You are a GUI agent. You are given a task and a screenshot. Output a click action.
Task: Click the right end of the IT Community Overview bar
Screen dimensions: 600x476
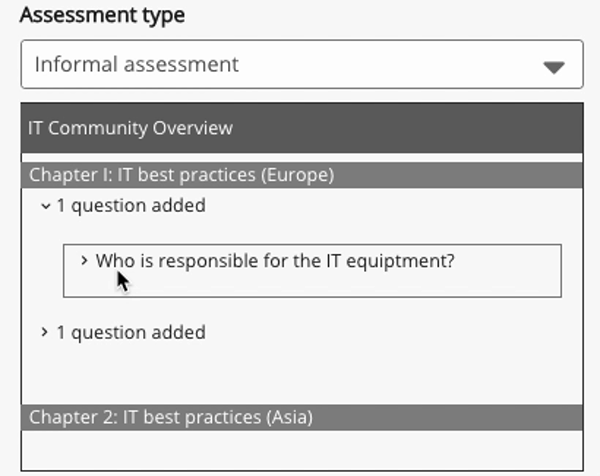560,128
